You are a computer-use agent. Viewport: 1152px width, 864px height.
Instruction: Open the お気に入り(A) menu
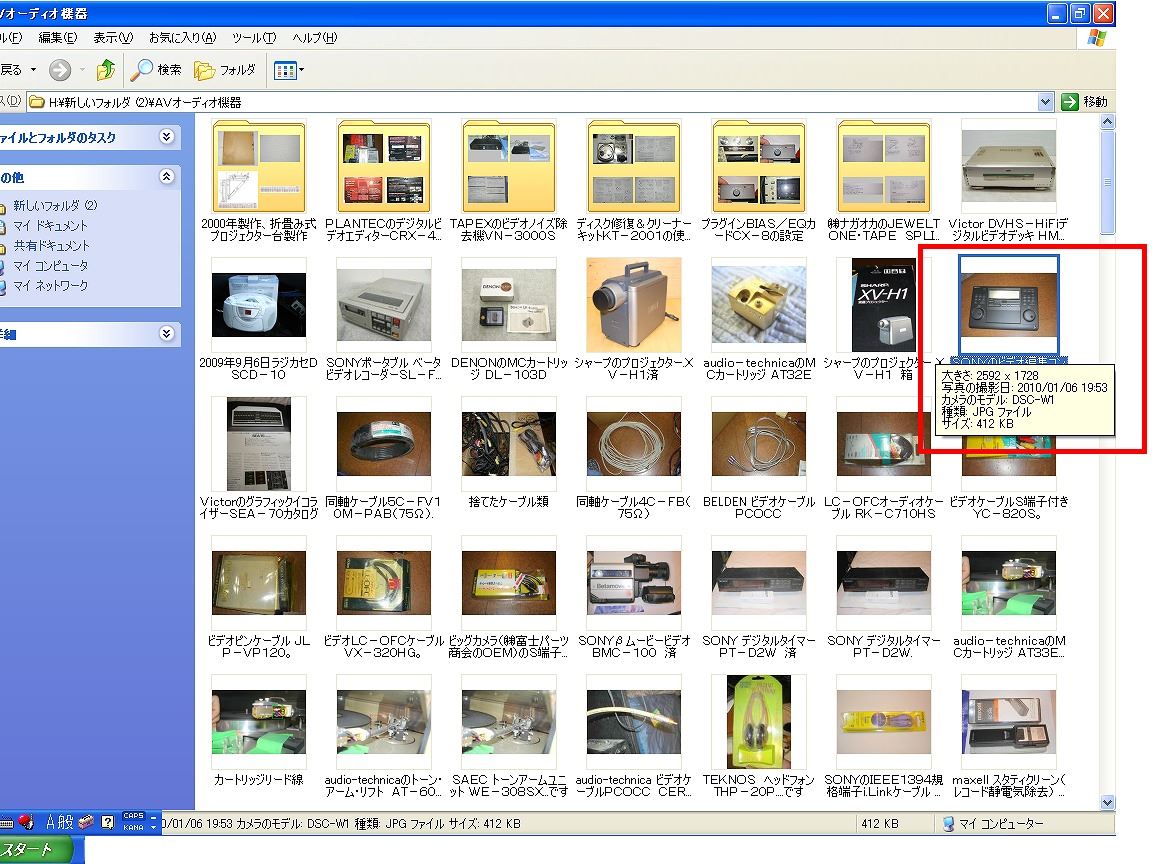182,37
